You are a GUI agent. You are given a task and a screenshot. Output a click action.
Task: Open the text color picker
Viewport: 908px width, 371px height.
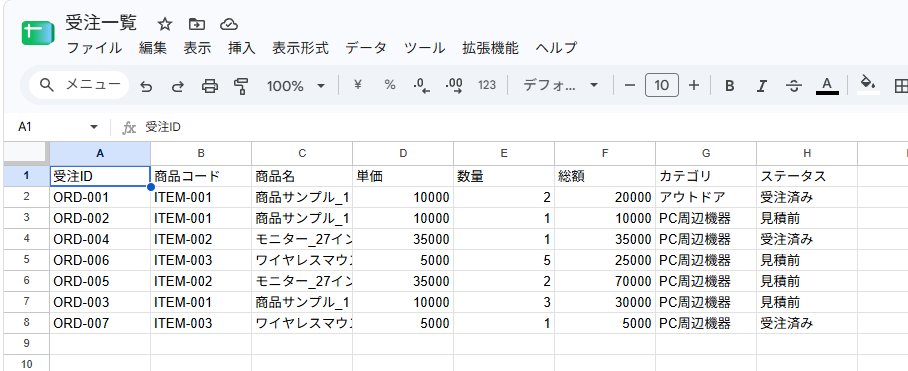click(827, 86)
